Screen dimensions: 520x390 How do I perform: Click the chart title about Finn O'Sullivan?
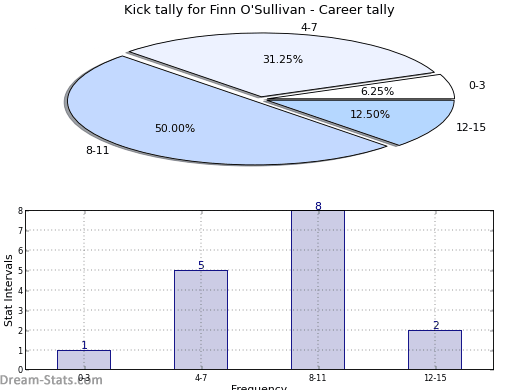[x=259, y=10]
